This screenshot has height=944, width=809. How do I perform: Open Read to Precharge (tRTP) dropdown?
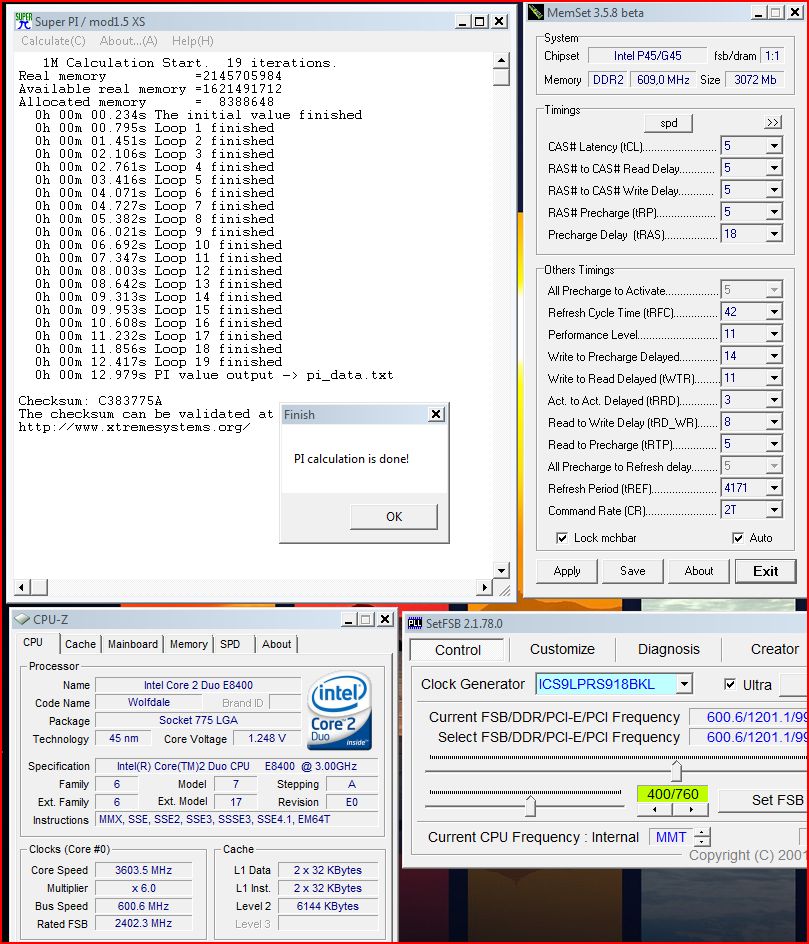point(775,444)
